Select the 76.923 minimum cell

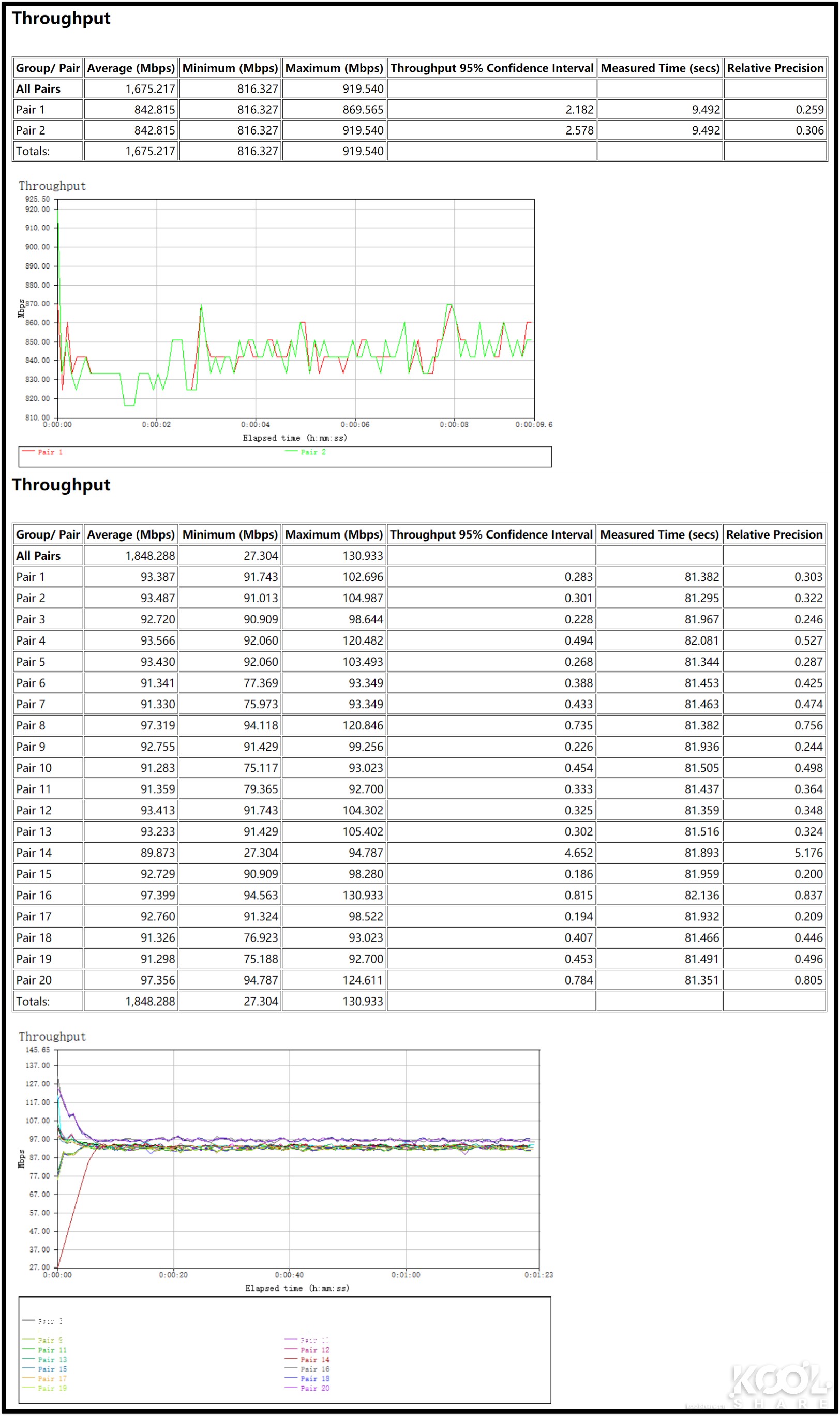261,938
